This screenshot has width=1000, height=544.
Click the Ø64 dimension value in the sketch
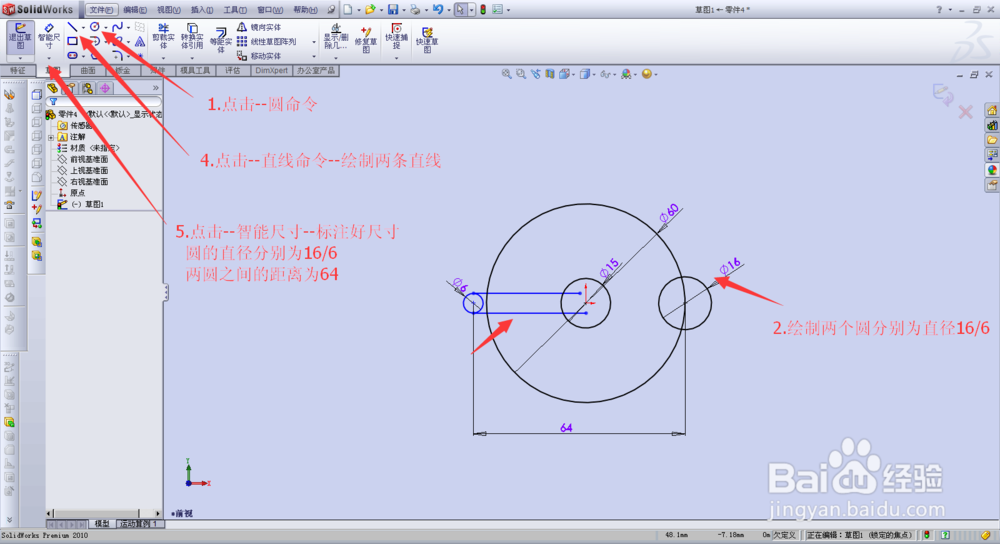click(566, 428)
